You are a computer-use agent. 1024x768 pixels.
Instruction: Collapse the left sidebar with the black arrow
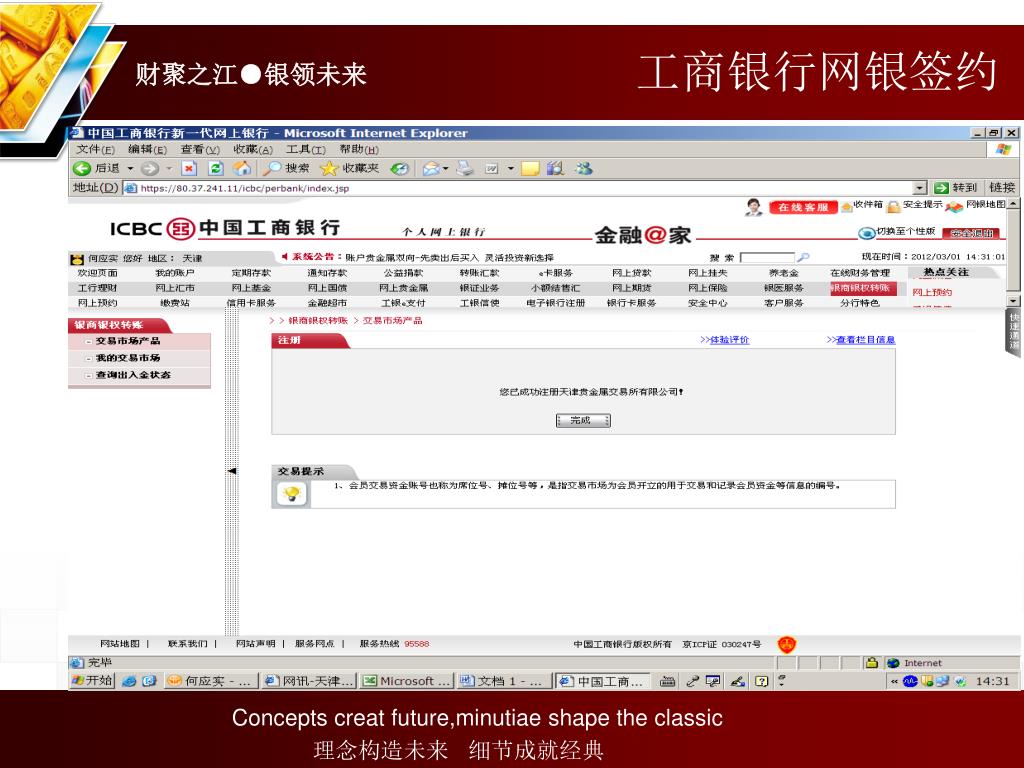tap(232, 471)
